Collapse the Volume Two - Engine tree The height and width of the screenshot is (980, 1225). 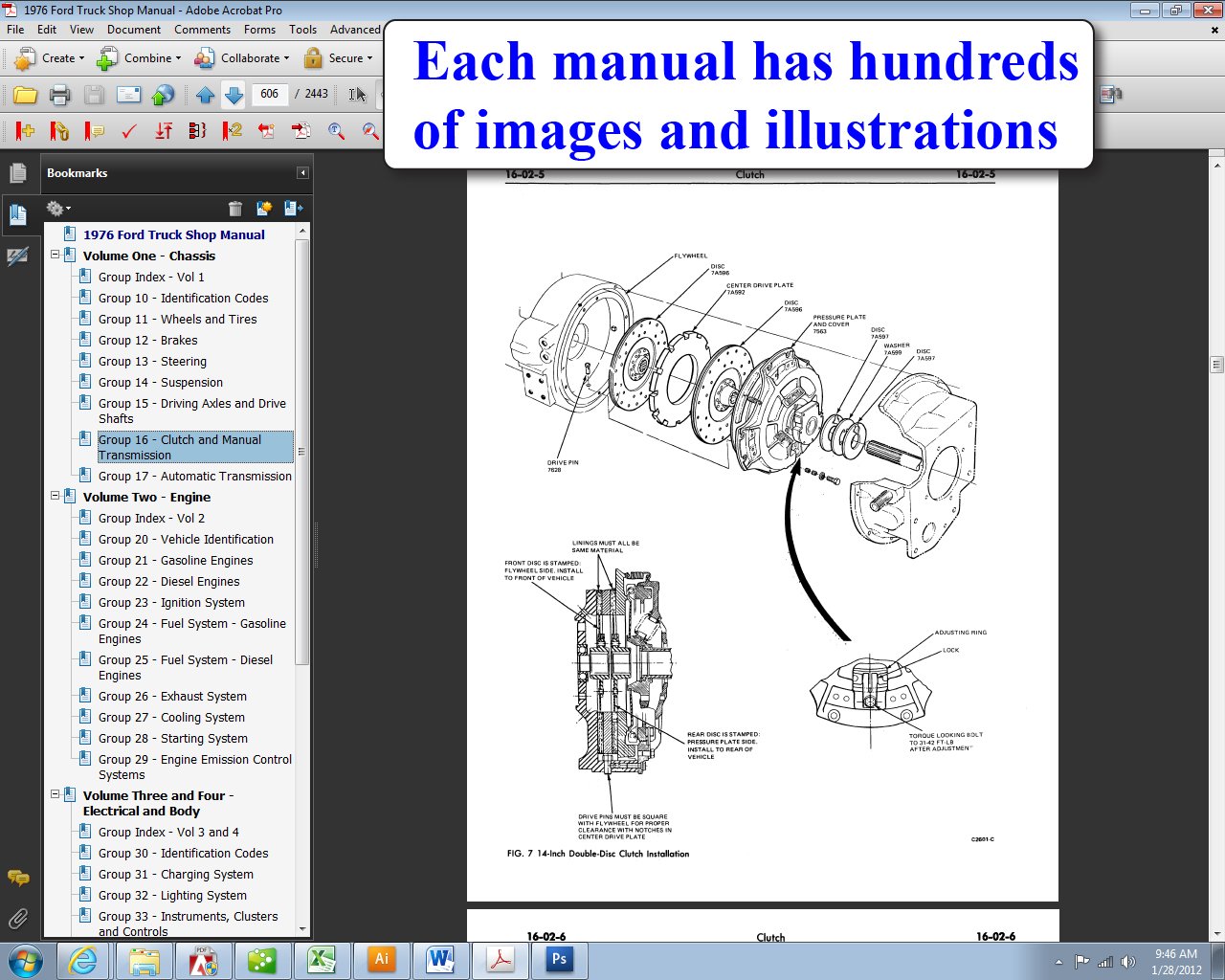(56, 497)
